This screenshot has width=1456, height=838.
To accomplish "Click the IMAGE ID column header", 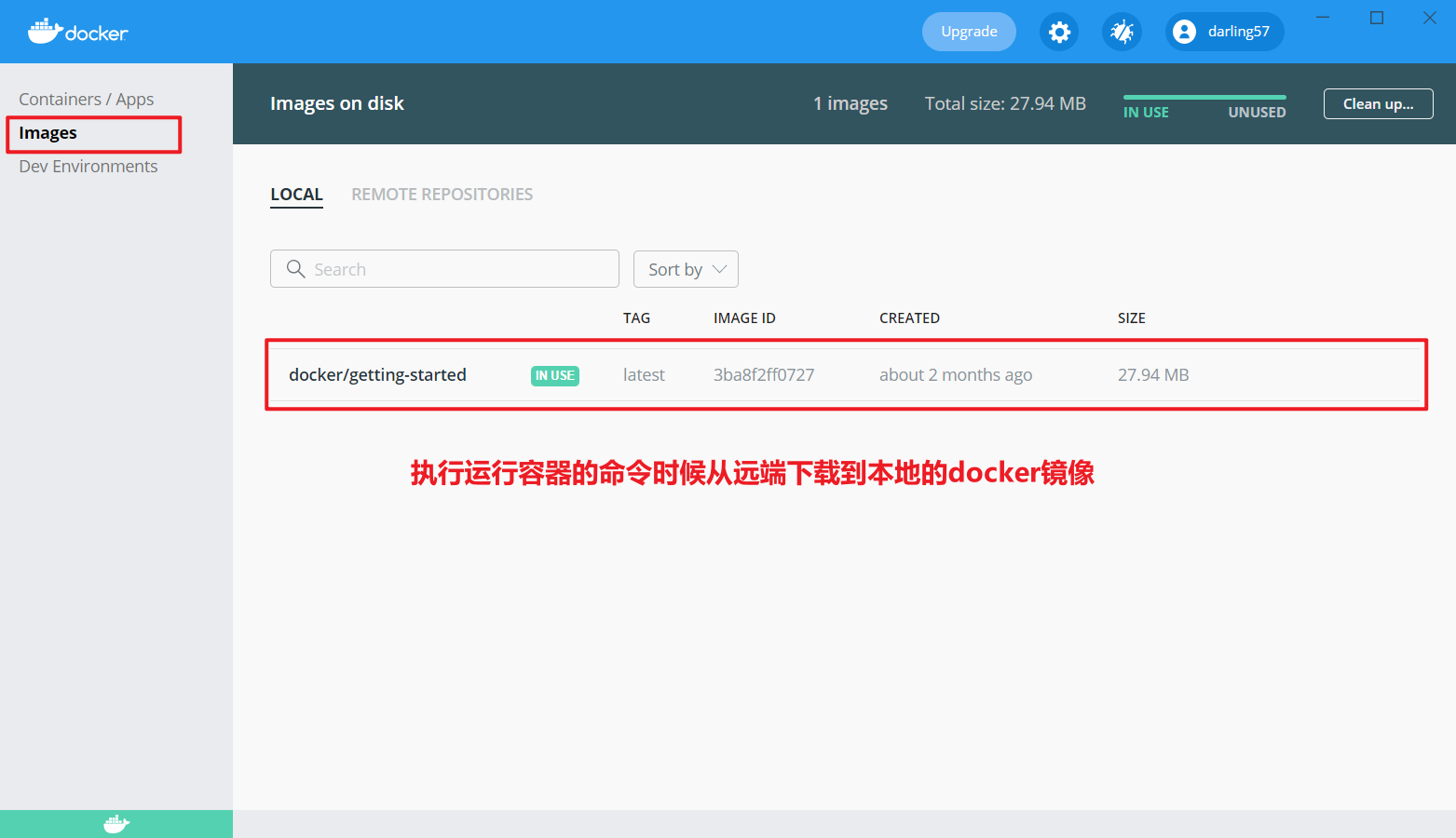I will coord(744,318).
